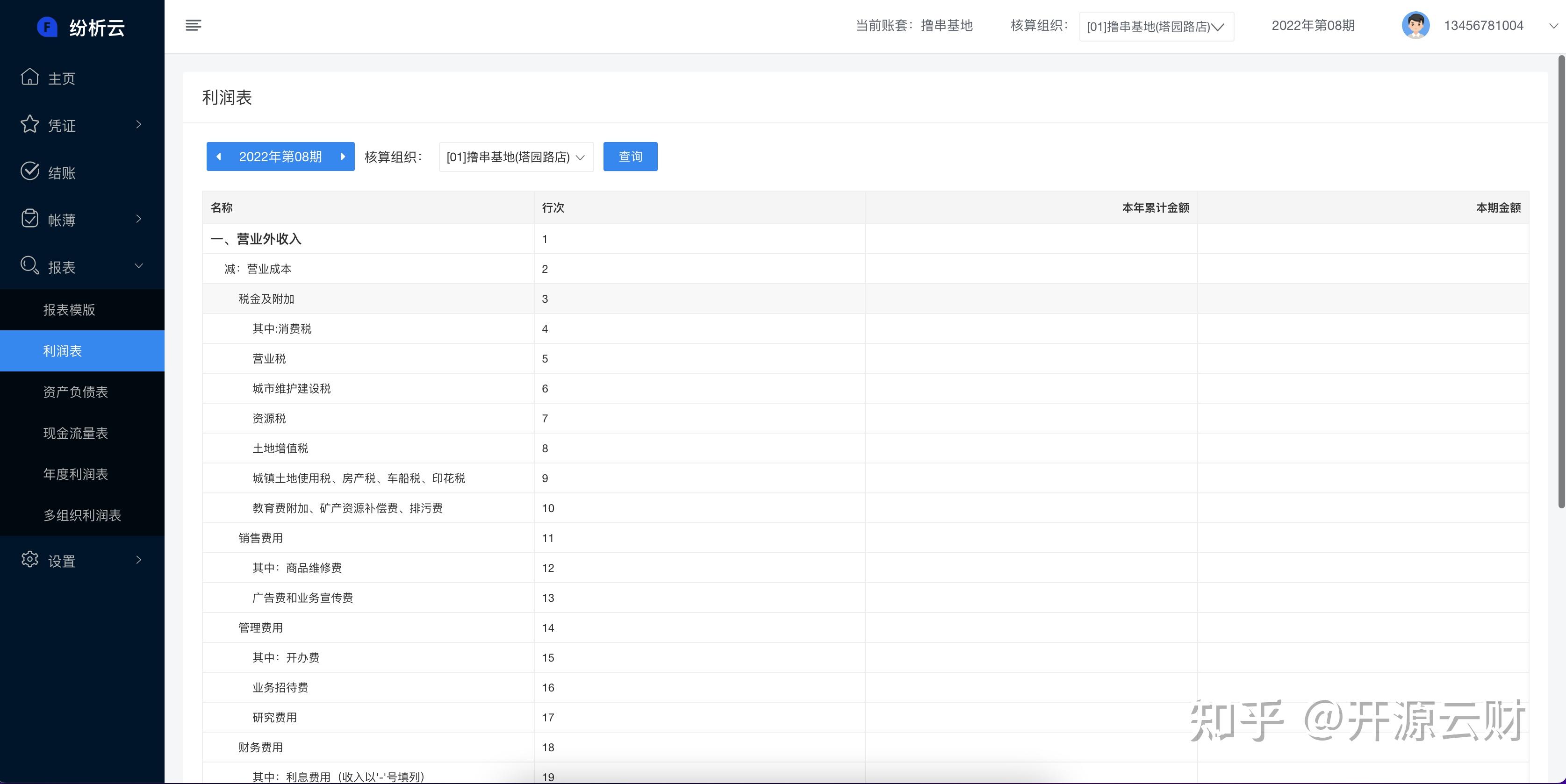Image resolution: width=1566 pixels, height=784 pixels.
Task: Click username 13456781004
Action: [x=1483, y=26]
